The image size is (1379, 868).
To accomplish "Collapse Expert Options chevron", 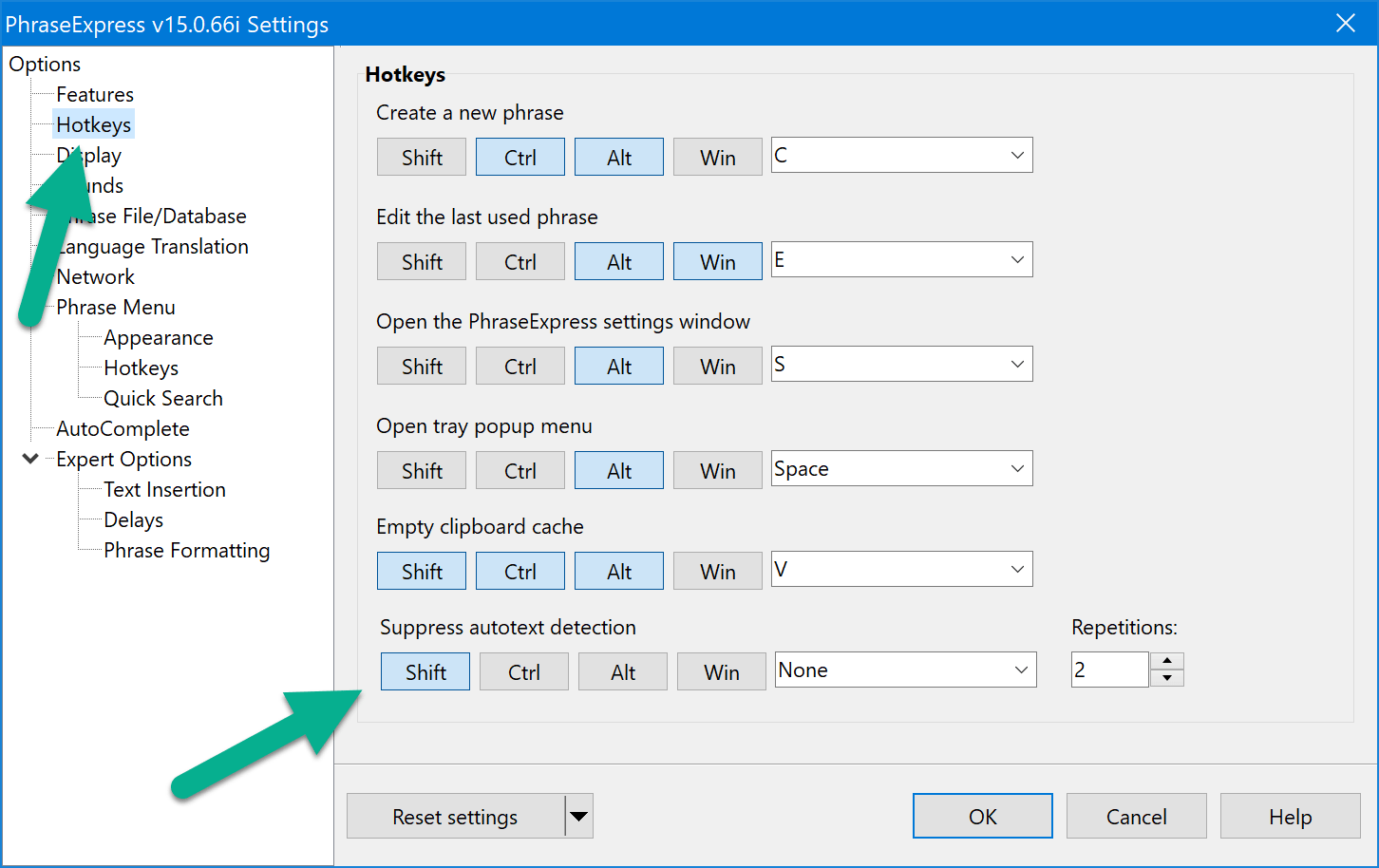I will coord(30,460).
